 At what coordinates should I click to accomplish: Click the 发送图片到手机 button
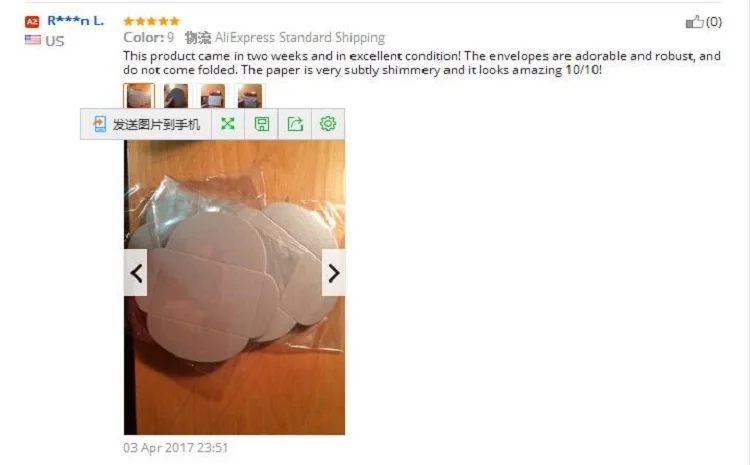[146, 124]
